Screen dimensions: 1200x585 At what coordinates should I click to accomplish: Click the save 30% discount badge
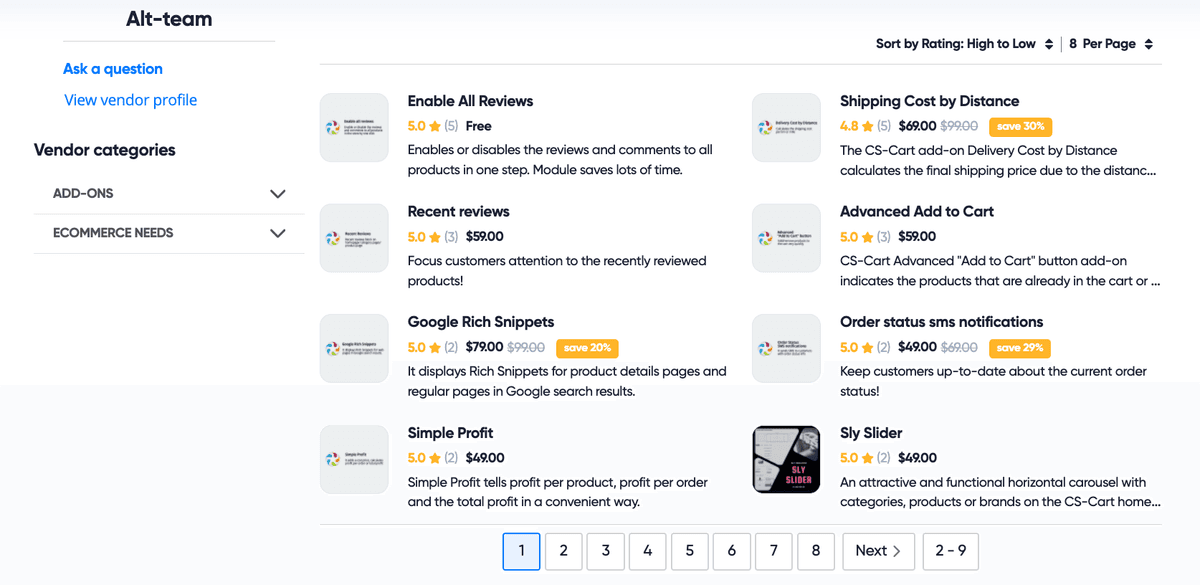[1020, 127]
